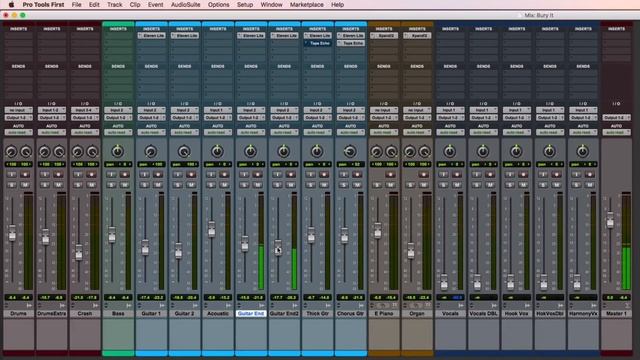640x360 pixels.
Task: Open the Tape Echo insert on Chorus Gtr
Action: coord(351,43)
